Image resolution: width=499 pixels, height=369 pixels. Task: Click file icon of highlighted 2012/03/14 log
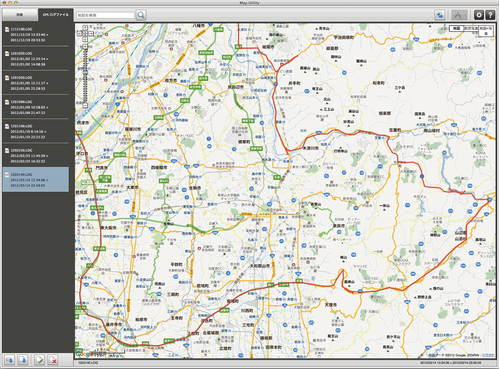(7, 175)
